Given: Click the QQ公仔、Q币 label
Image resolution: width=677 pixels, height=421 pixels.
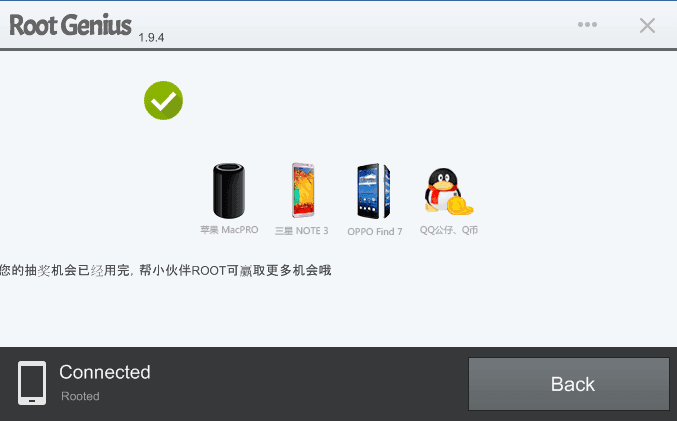Looking at the screenshot, I should (x=449, y=230).
